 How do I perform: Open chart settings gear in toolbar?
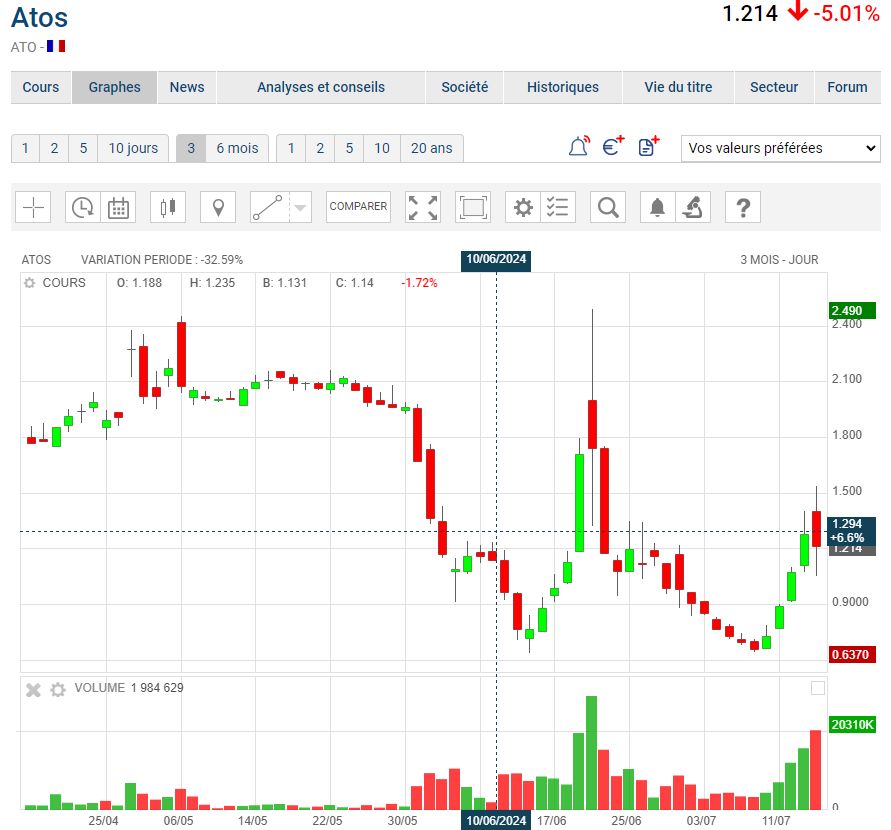(523, 207)
